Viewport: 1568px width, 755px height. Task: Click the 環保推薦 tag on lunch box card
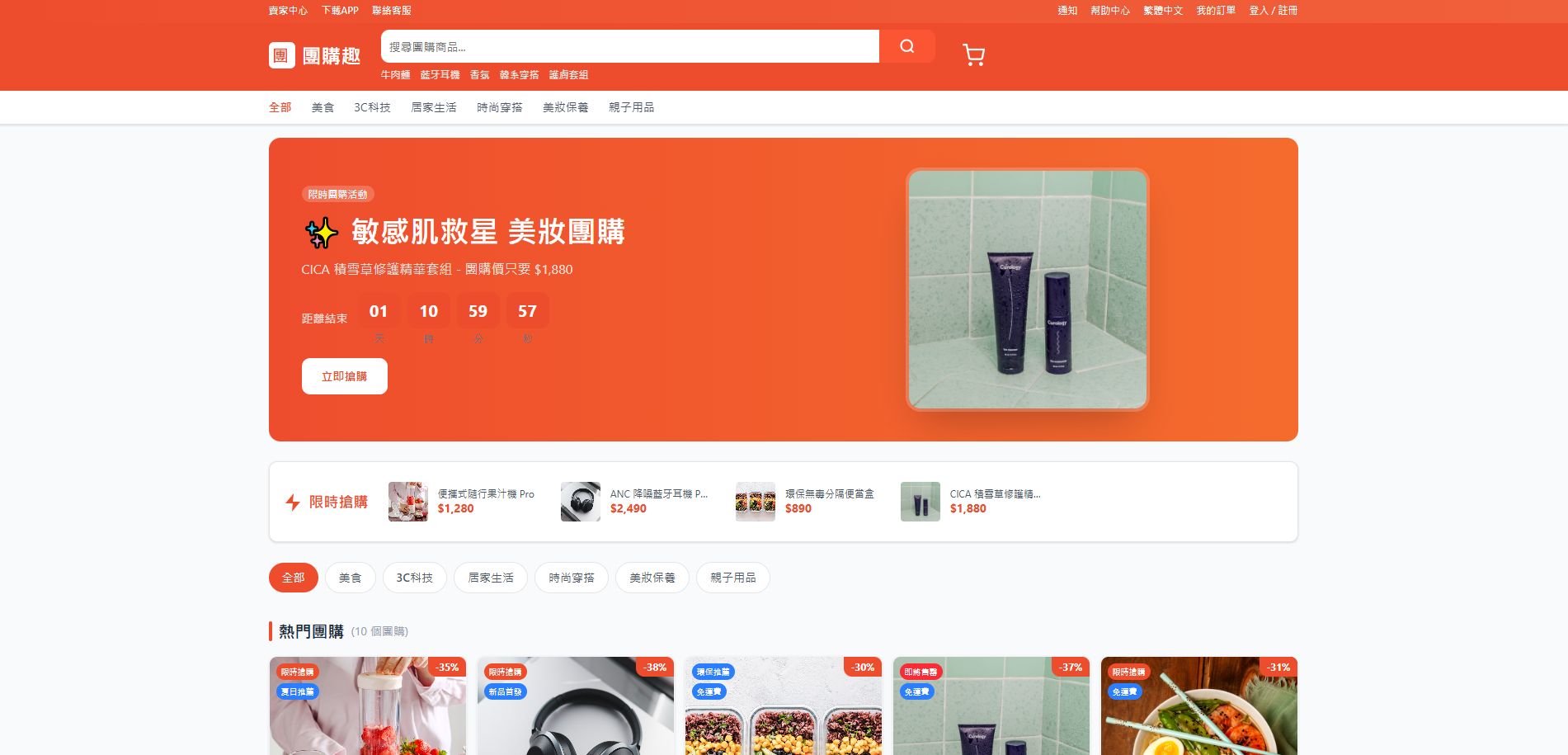(x=713, y=672)
